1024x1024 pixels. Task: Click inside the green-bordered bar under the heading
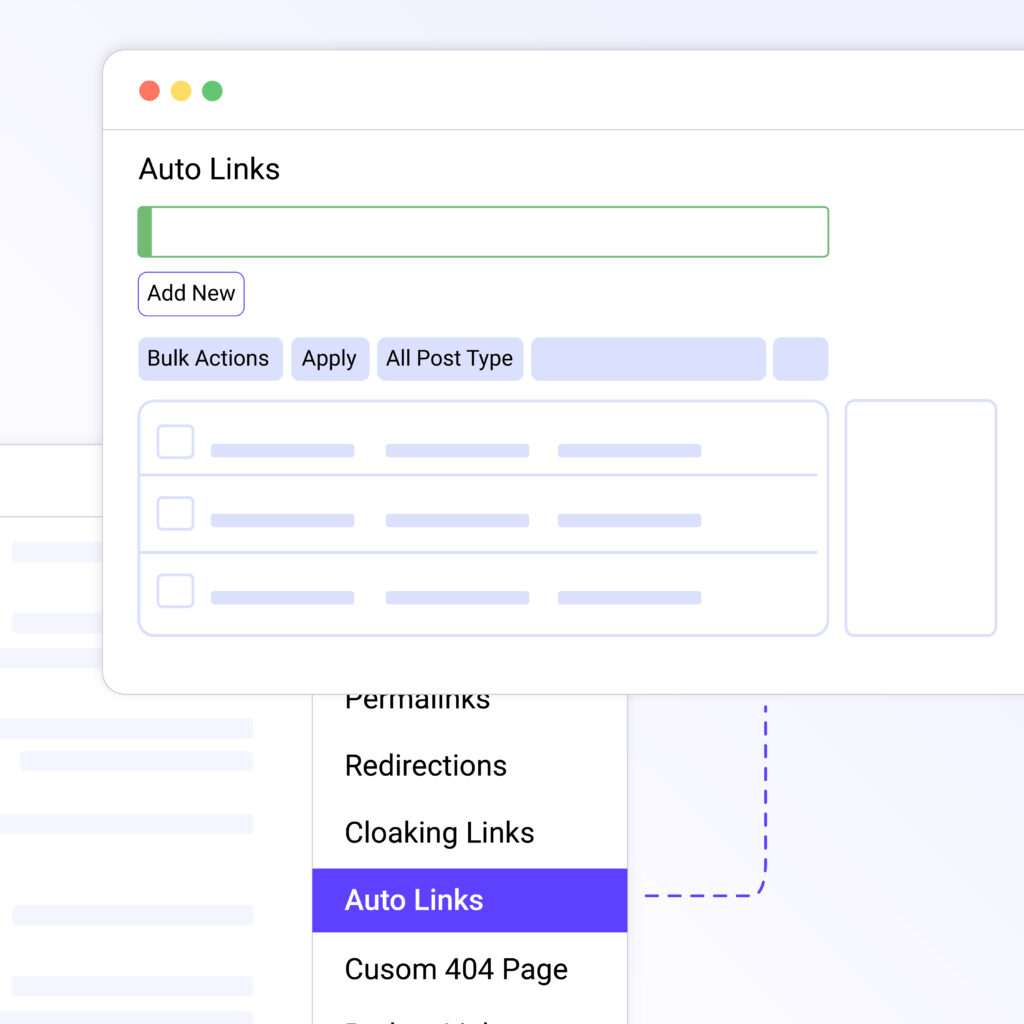(488, 232)
